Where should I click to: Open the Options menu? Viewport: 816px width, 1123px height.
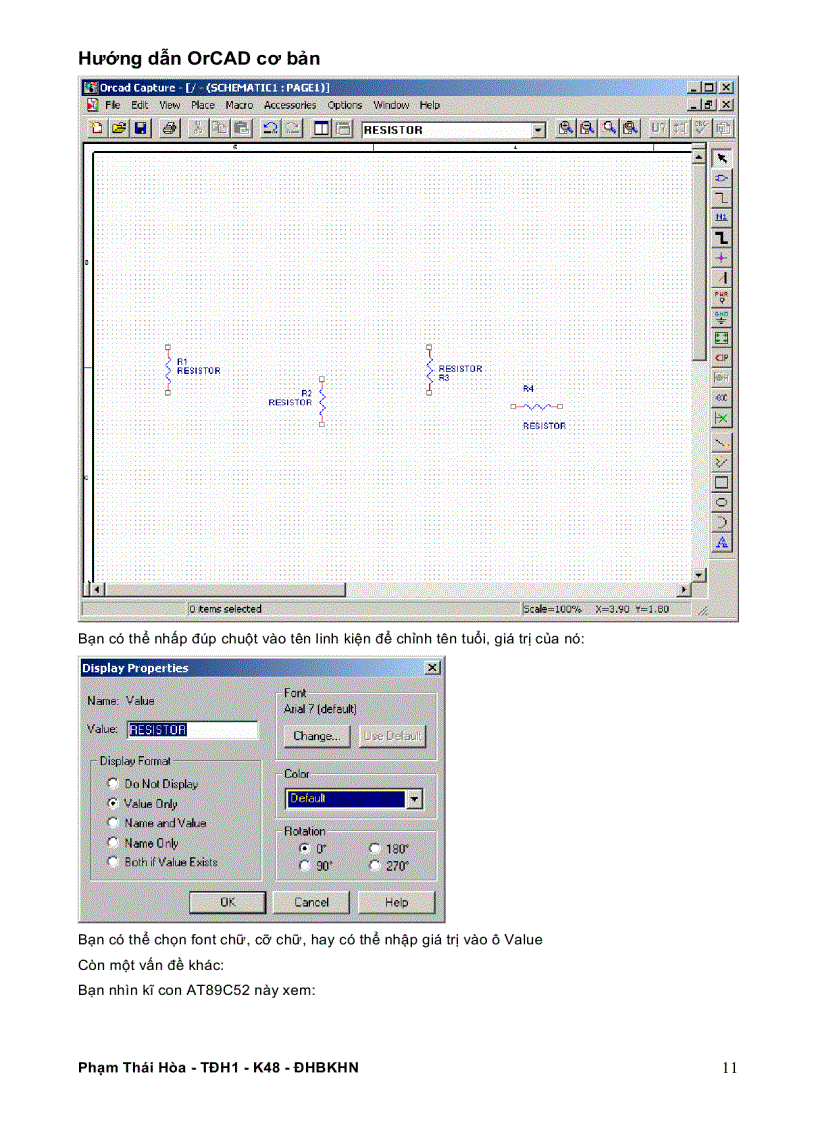click(x=345, y=105)
